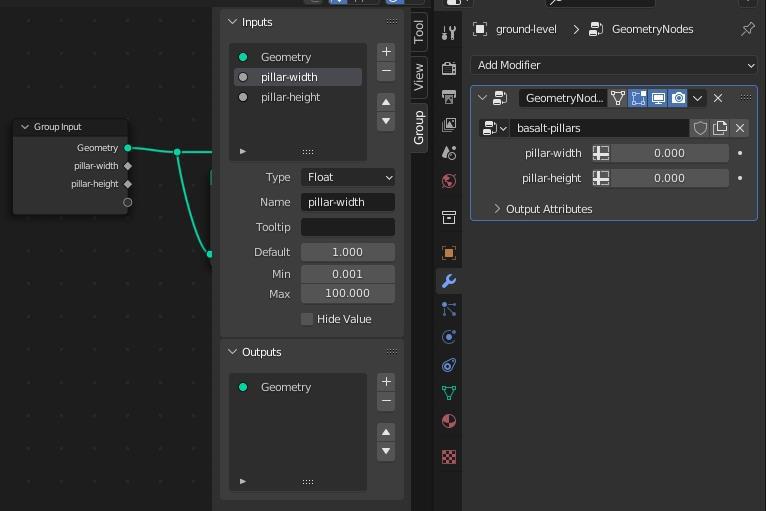Select the pillar-height input in list
Screen dimensions: 766x511
point(290,97)
